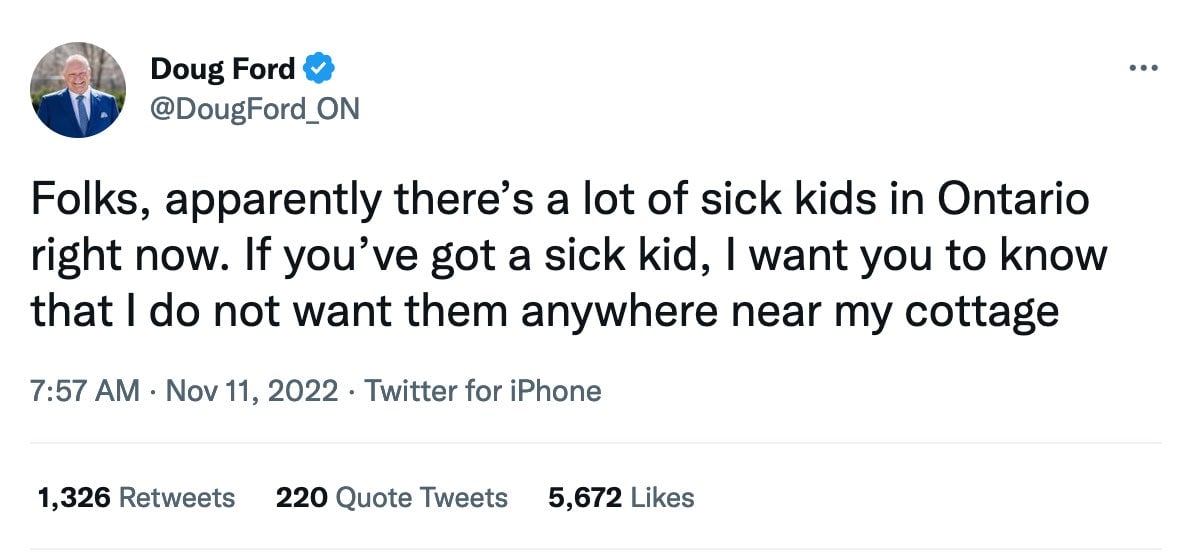The image size is (1194, 552).
Task: Open the three-dot more options menu
Action: 1142,69
